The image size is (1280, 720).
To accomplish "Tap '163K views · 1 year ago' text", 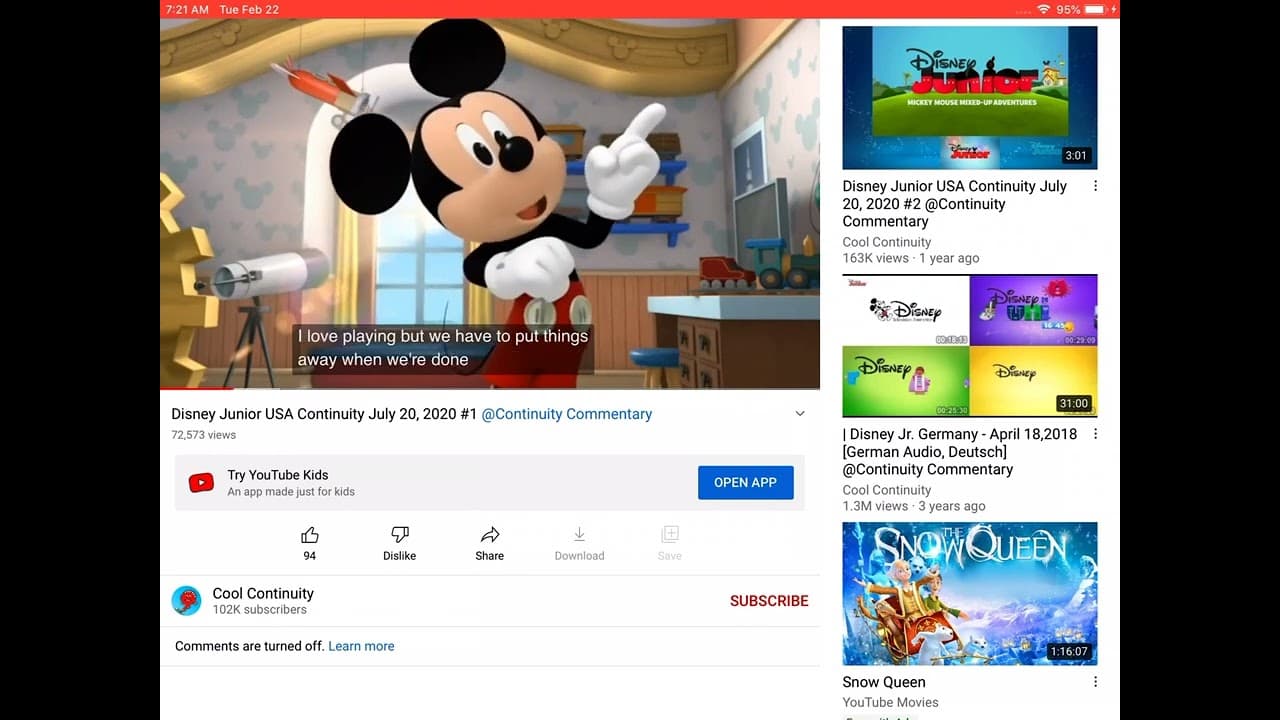I will click(911, 258).
